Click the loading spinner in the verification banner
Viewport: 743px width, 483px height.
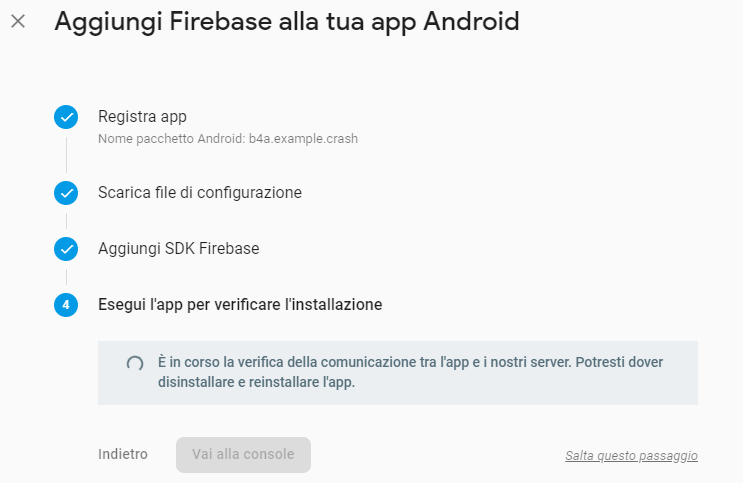click(x=134, y=364)
